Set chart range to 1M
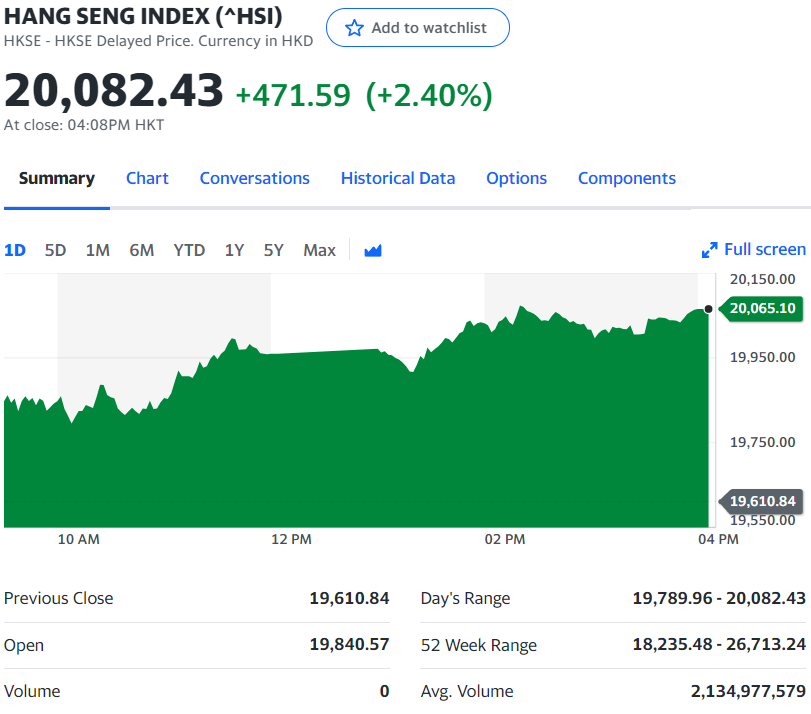Image resolution: width=811 pixels, height=714 pixels. click(x=98, y=250)
